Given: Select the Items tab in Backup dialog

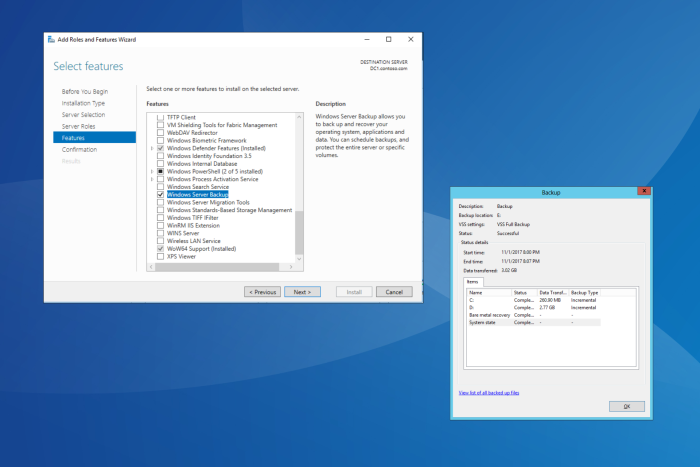Looking at the screenshot, I should point(473,282).
